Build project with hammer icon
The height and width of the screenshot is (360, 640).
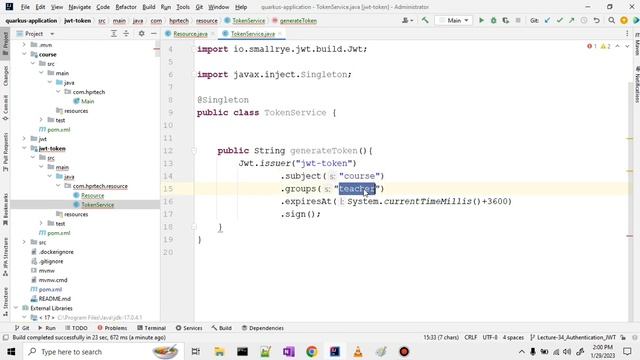coord(425,20)
